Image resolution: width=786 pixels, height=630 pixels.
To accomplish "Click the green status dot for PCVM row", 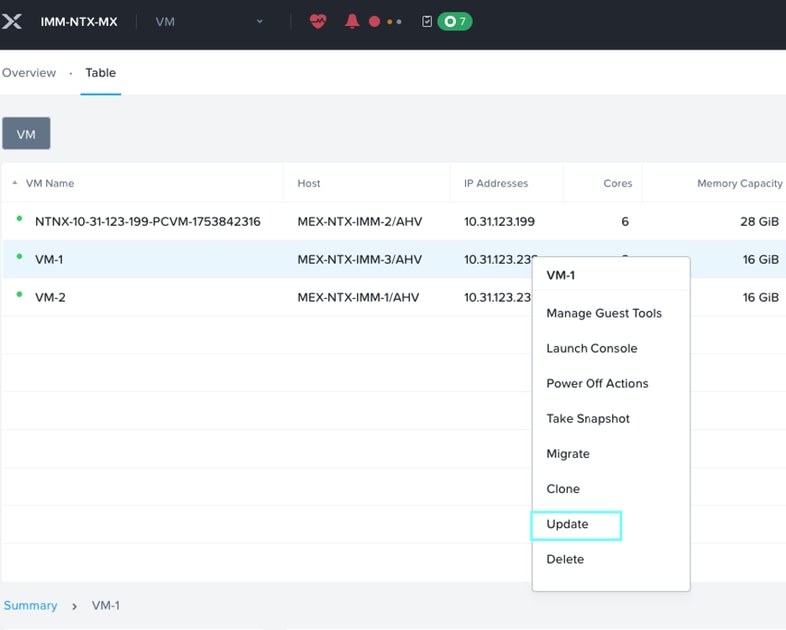I will coord(19,218).
